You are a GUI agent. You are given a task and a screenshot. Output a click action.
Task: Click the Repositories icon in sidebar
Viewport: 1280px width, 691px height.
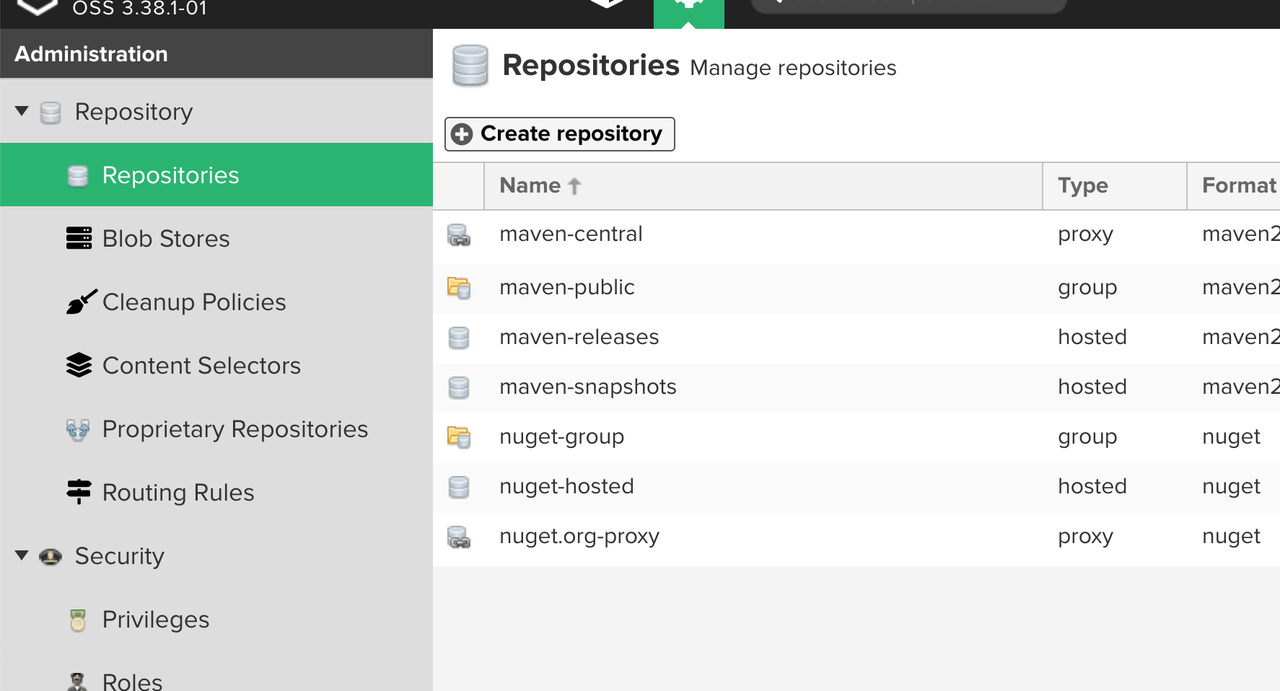(x=78, y=176)
